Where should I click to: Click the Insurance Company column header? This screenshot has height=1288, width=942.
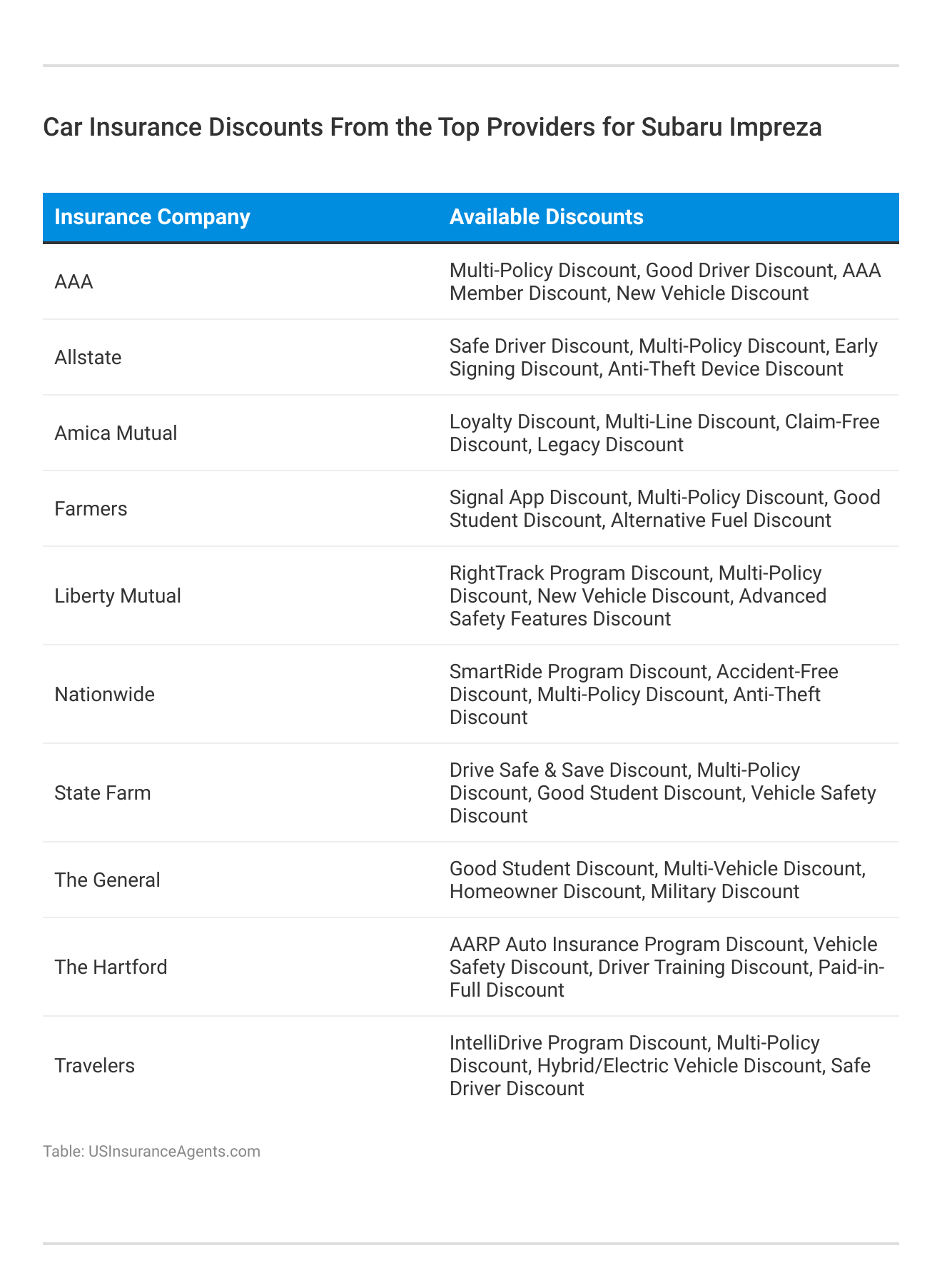(x=152, y=217)
